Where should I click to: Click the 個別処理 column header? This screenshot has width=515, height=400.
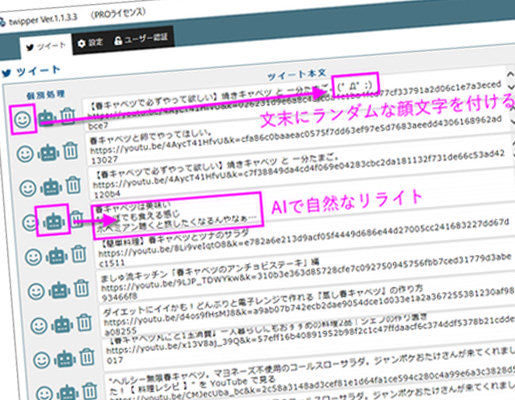45,95
